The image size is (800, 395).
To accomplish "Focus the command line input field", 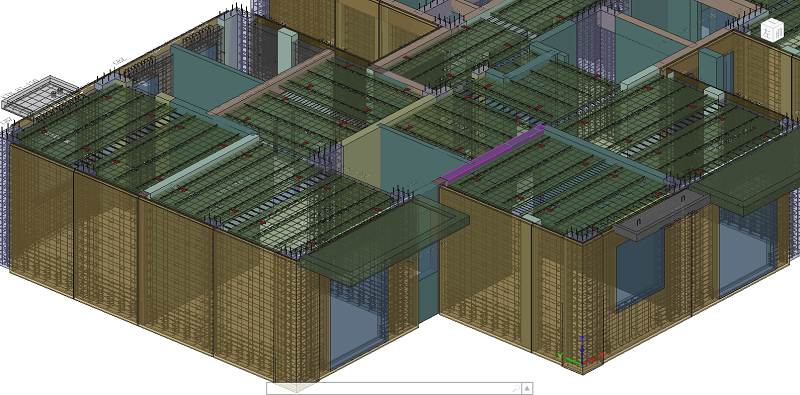I will point(389,388).
